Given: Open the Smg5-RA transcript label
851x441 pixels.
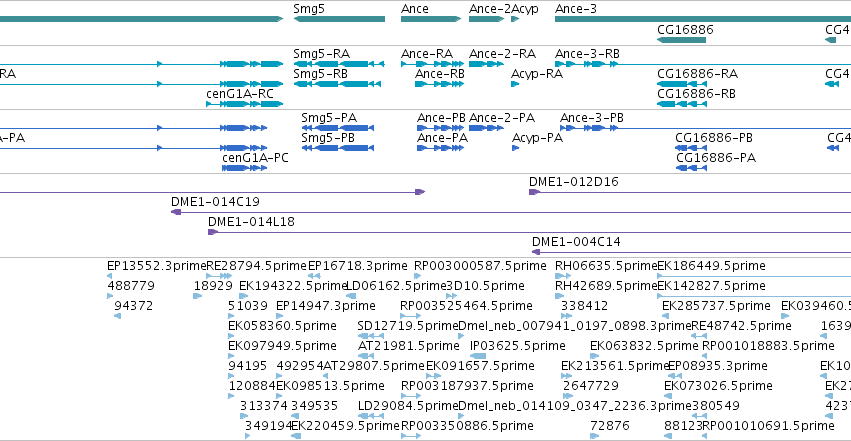Looking at the screenshot, I should [321, 54].
